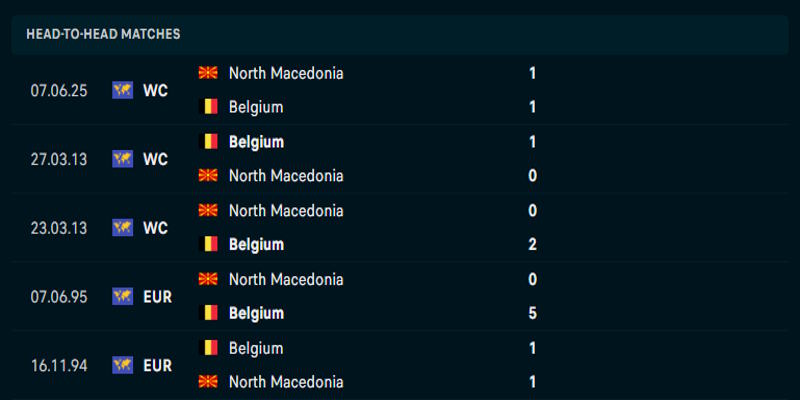Screen dimensions: 800x400
Task: Click North Macedonia flag in 16.11.94 match
Action: click(x=209, y=382)
